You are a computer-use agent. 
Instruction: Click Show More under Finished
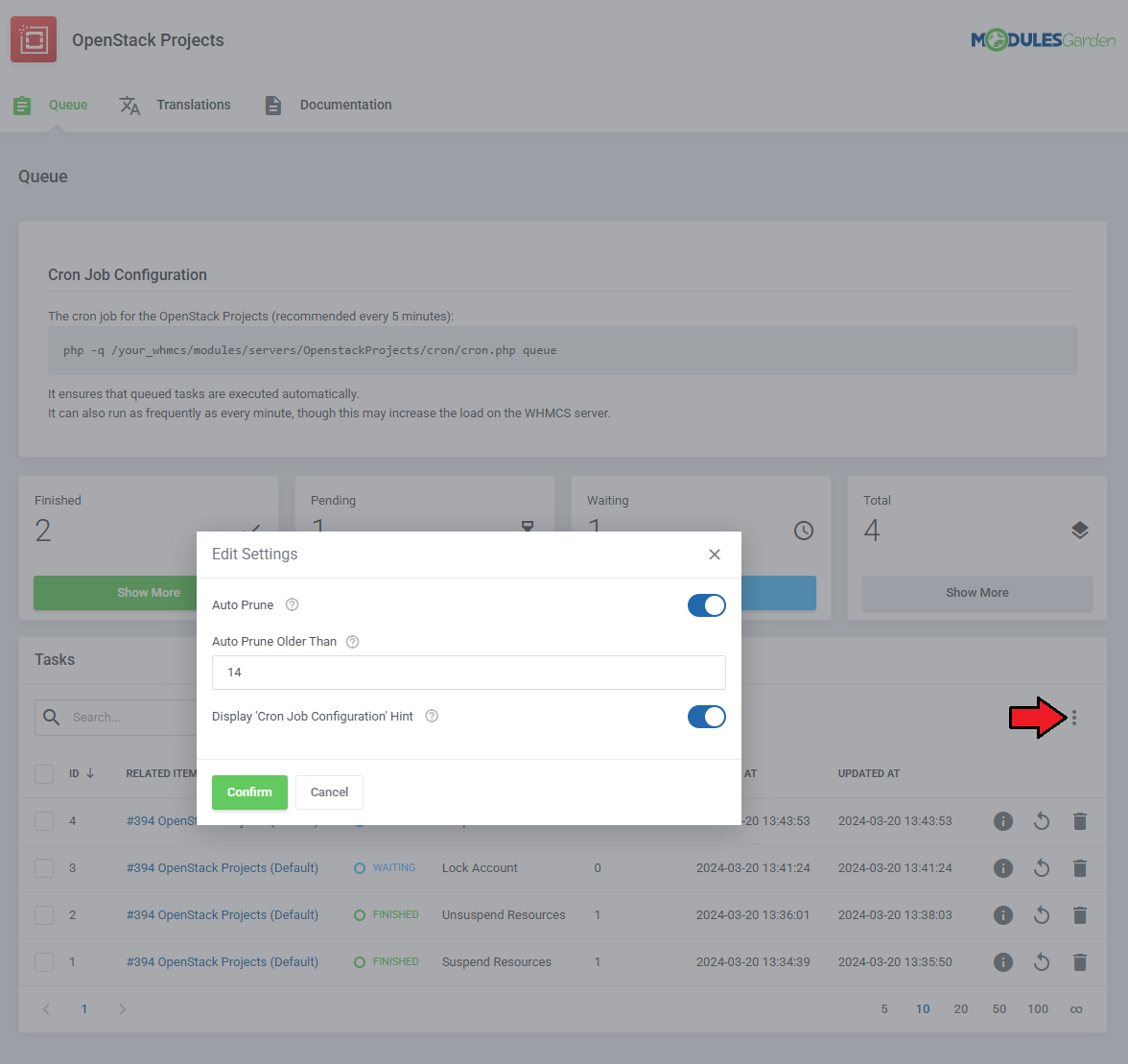[x=115, y=593]
